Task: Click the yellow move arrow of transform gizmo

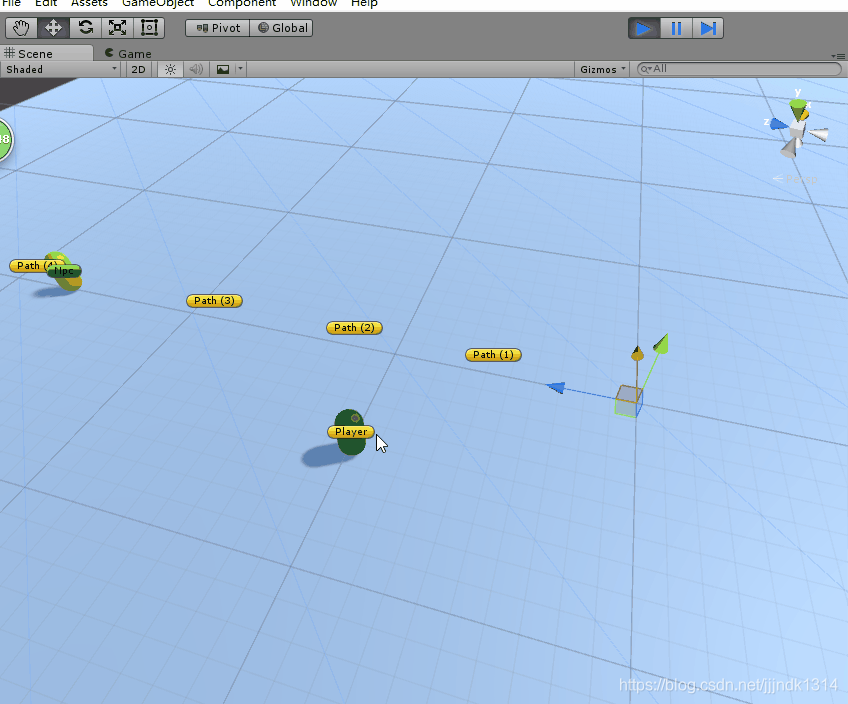Action: tap(638, 353)
